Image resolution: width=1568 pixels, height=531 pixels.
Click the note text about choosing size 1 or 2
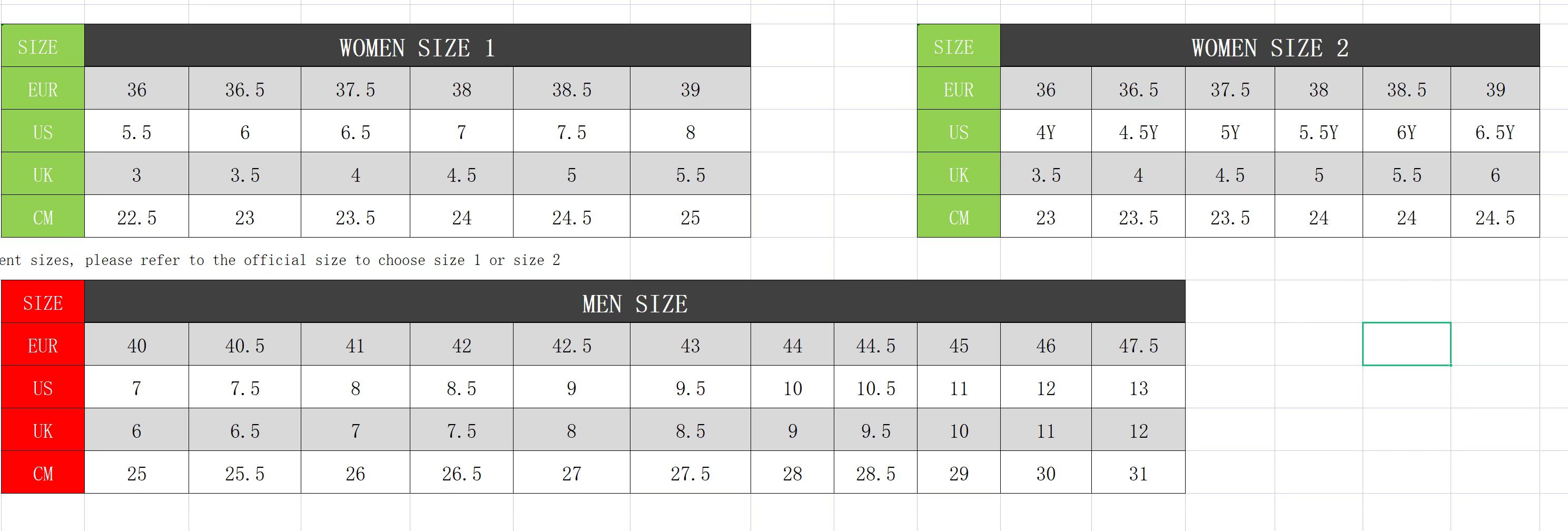pyautogui.click(x=280, y=260)
